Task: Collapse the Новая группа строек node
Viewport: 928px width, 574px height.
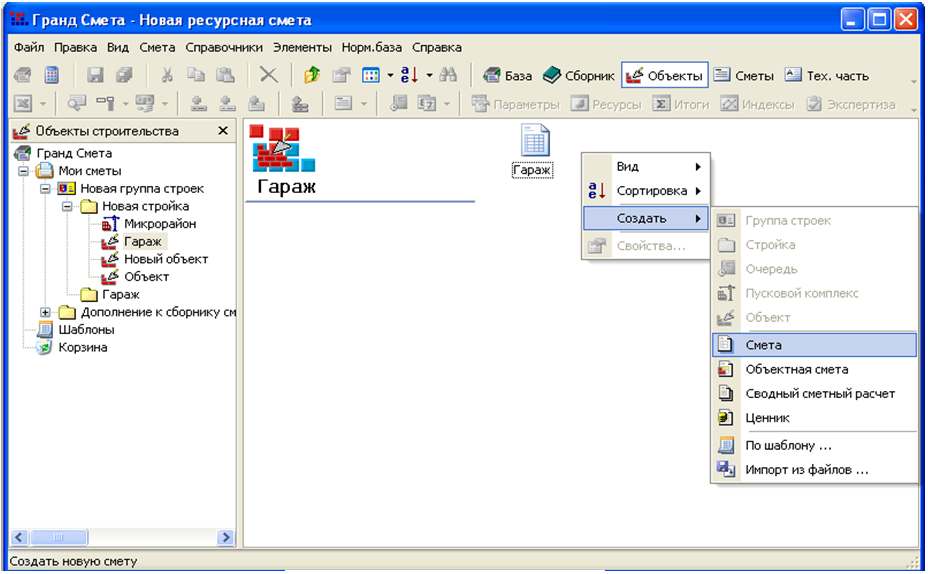Action: tap(45, 189)
